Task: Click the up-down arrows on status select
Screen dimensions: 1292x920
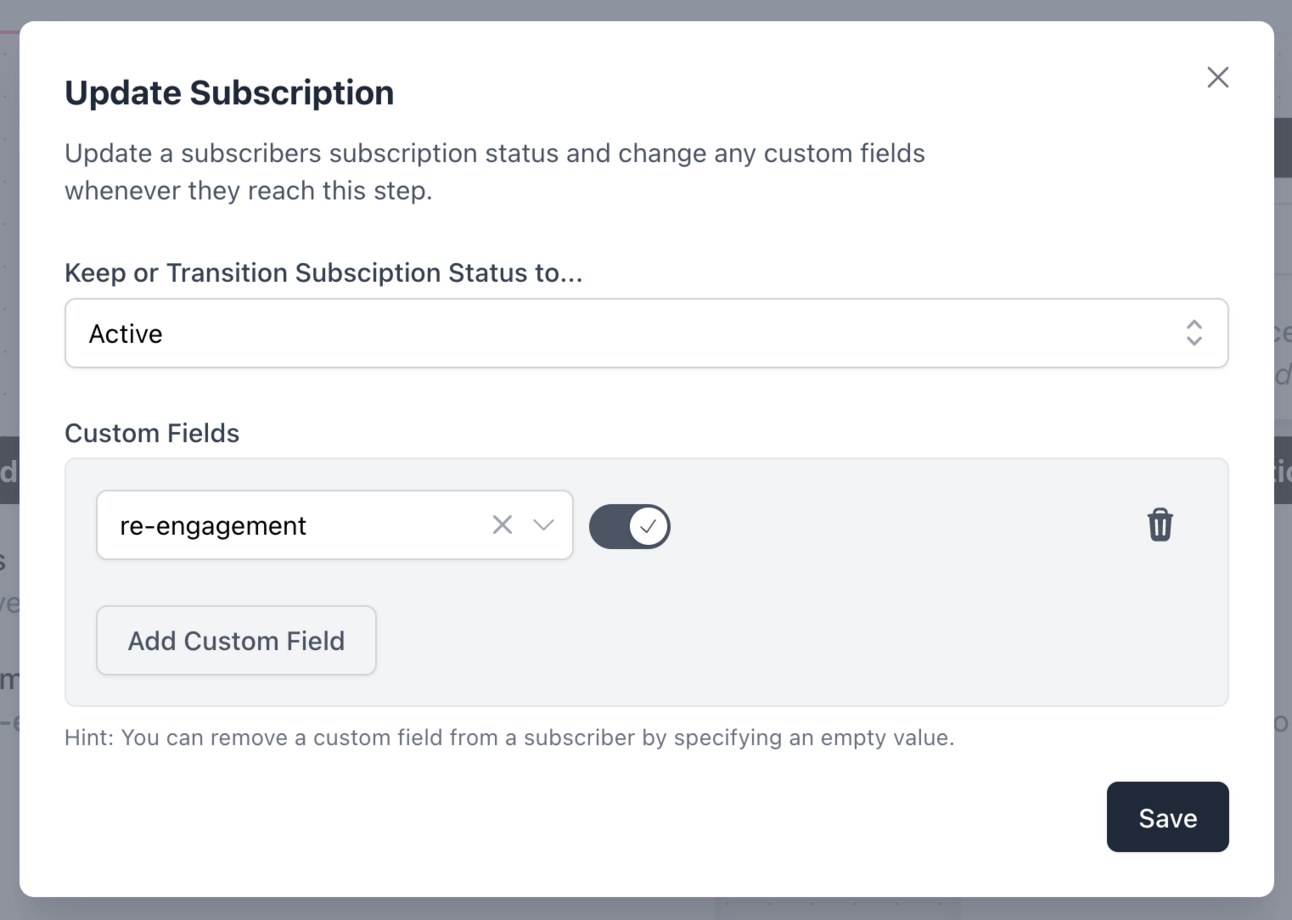Action: coord(1193,333)
